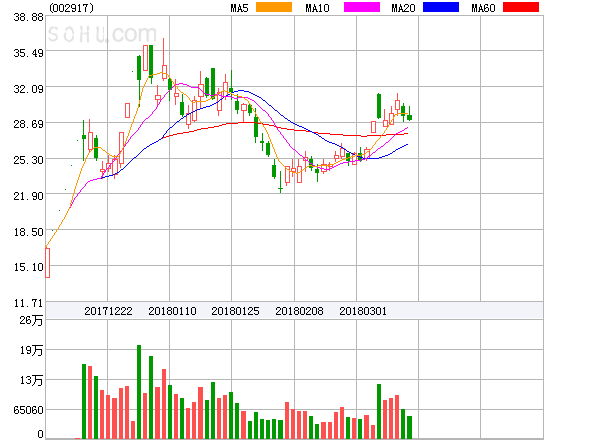The height and width of the screenshot is (440, 600).
Task: Click the blue MA20 legend swatch
Action: point(441,7)
